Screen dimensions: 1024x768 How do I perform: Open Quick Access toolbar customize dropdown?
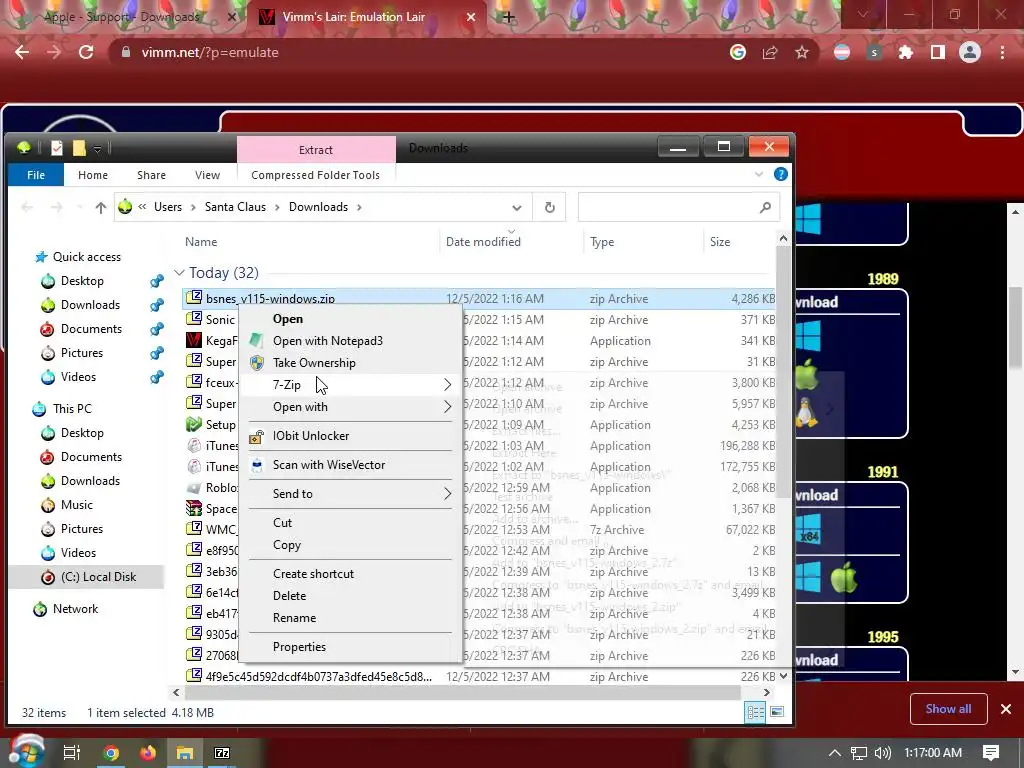(x=97, y=149)
